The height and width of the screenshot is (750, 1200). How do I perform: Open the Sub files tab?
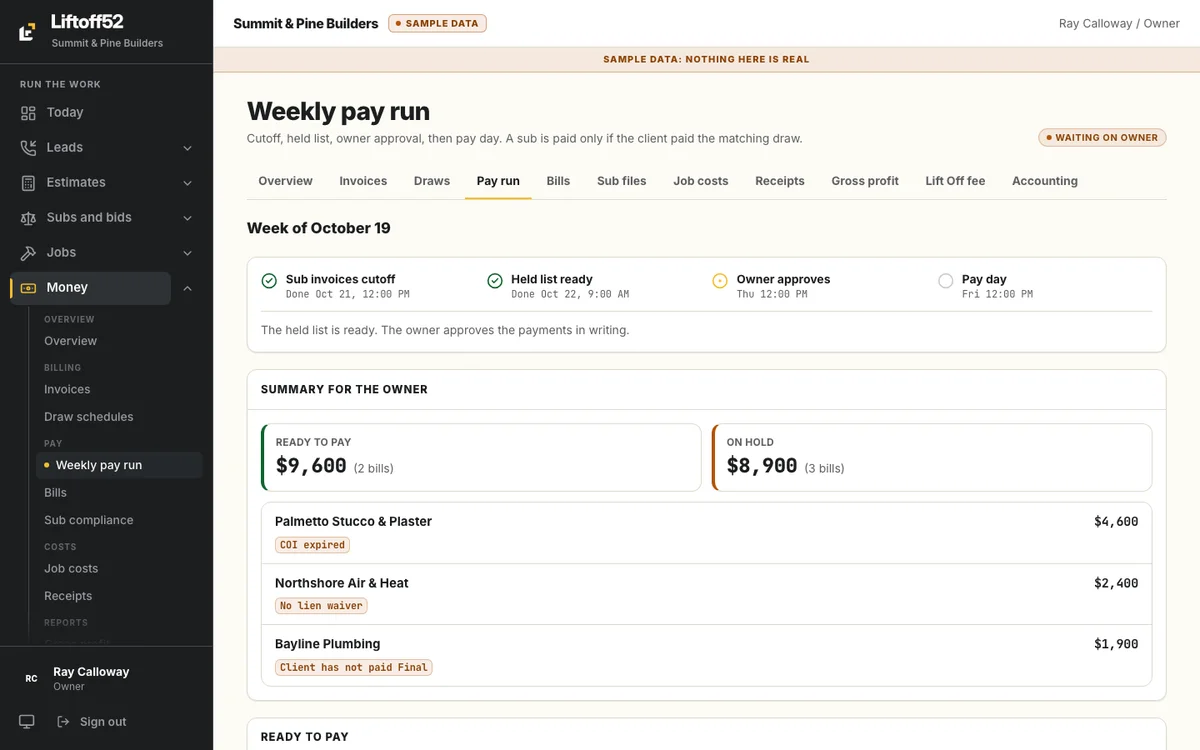pos(622,181)
